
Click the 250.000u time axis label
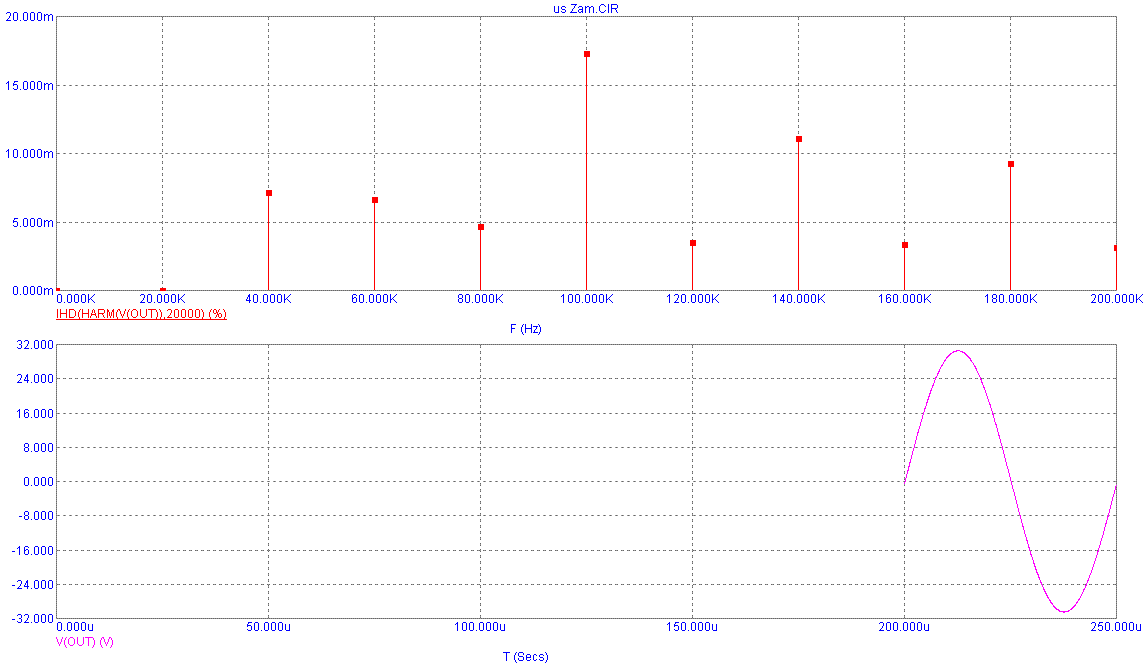(1116, 627)
